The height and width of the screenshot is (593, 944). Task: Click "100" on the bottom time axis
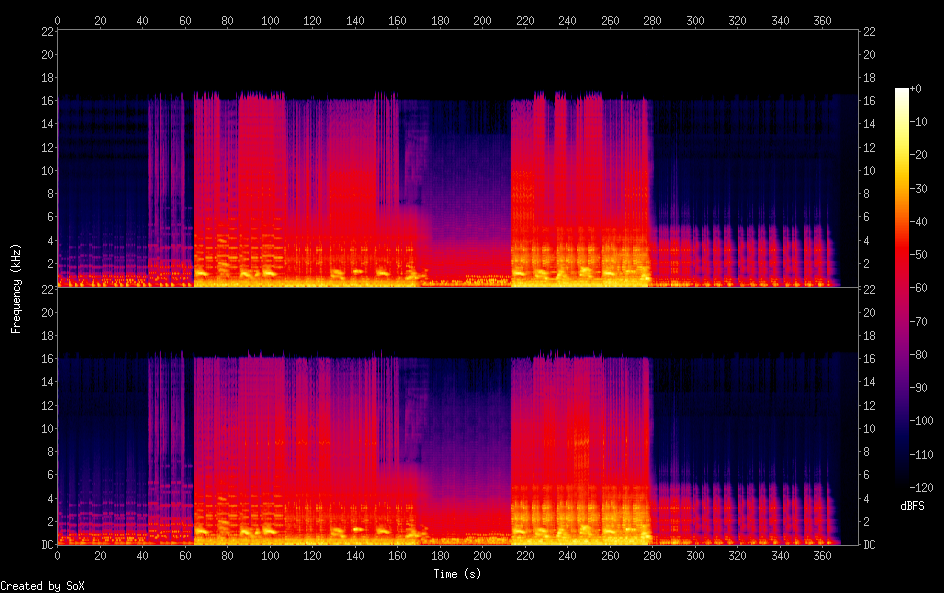(270, 556)
